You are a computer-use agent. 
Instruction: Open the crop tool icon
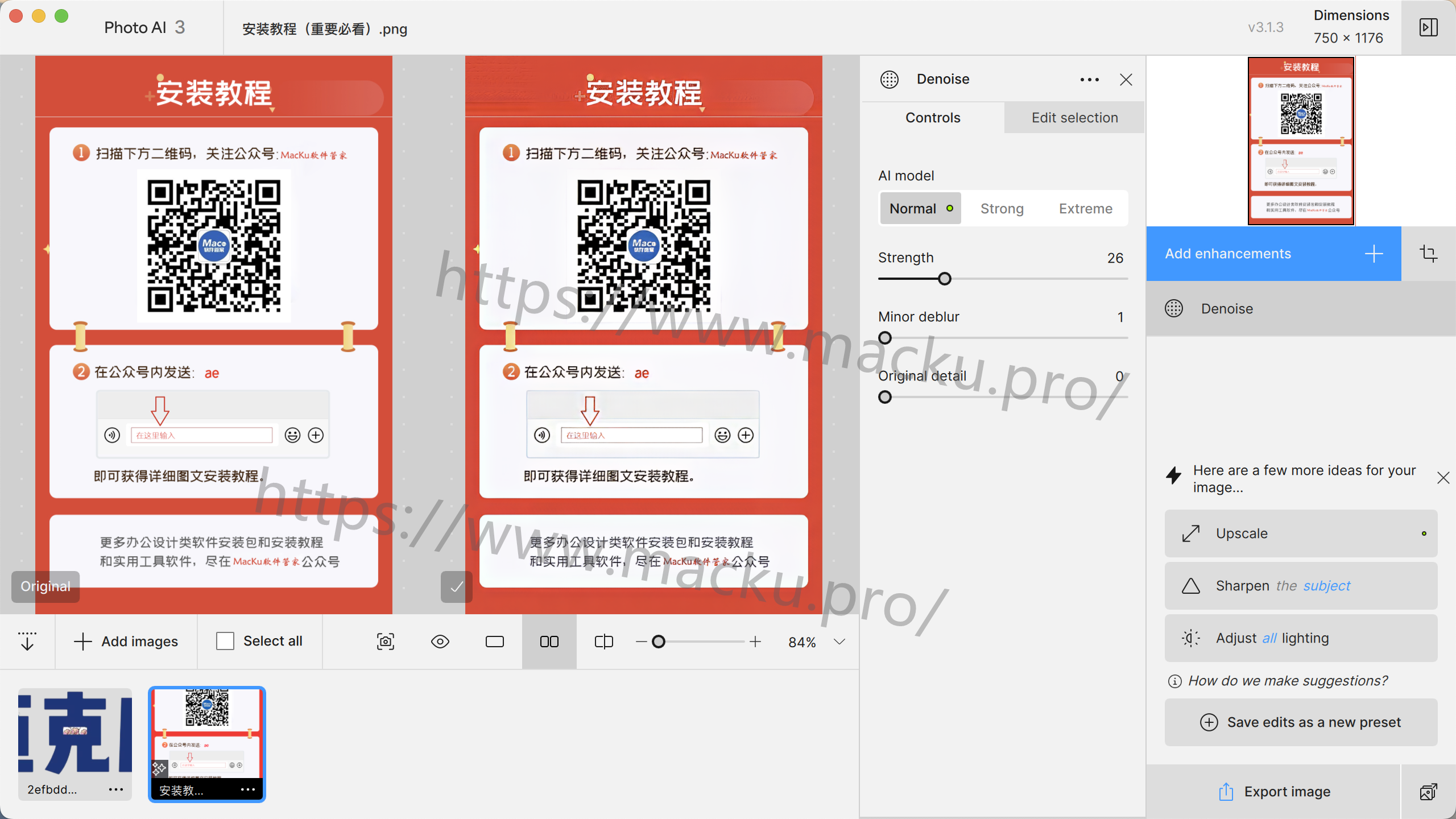[1429, 254]
